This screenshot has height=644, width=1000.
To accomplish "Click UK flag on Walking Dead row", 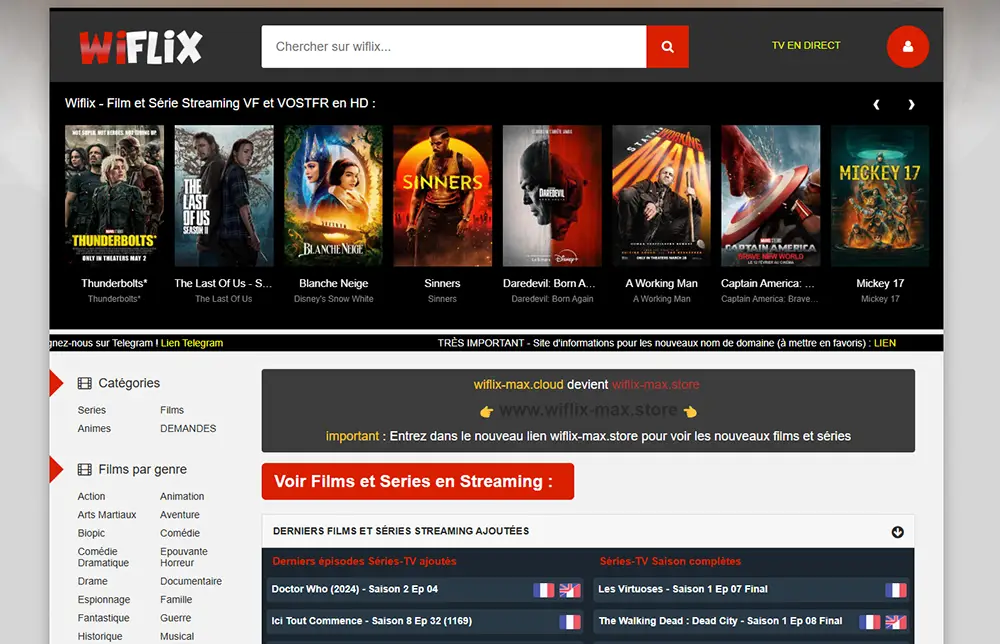I will (896, 622).
